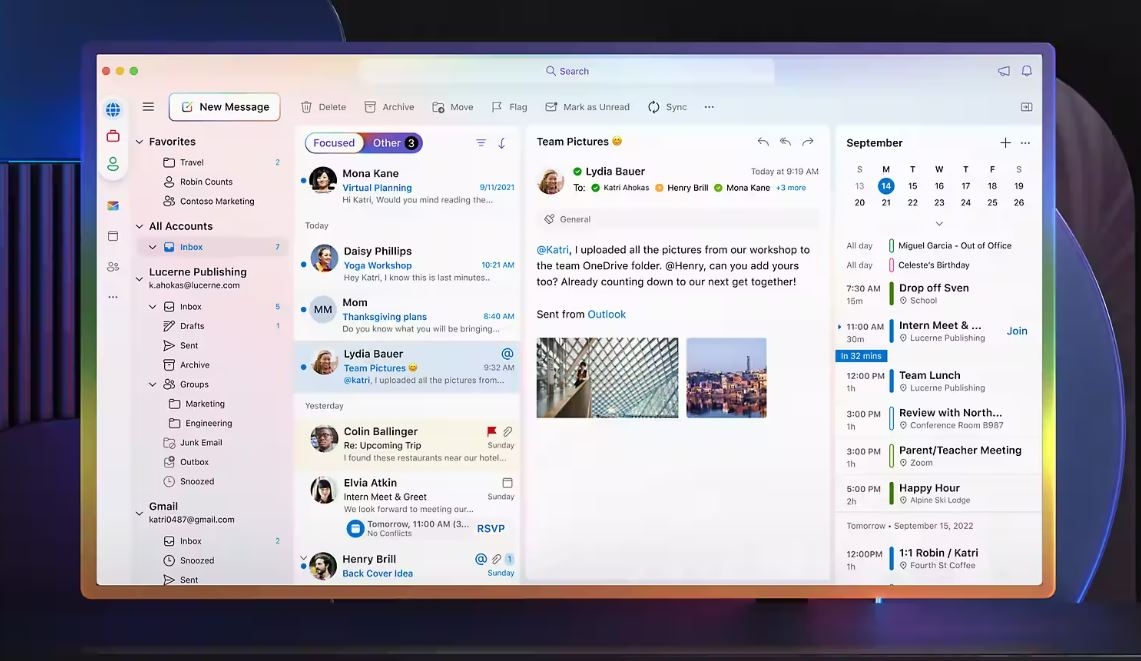This screenshot has height=661, width=1141.
Task: Open the People contacts icon in sidebar
Action: (x=113, y=267)
